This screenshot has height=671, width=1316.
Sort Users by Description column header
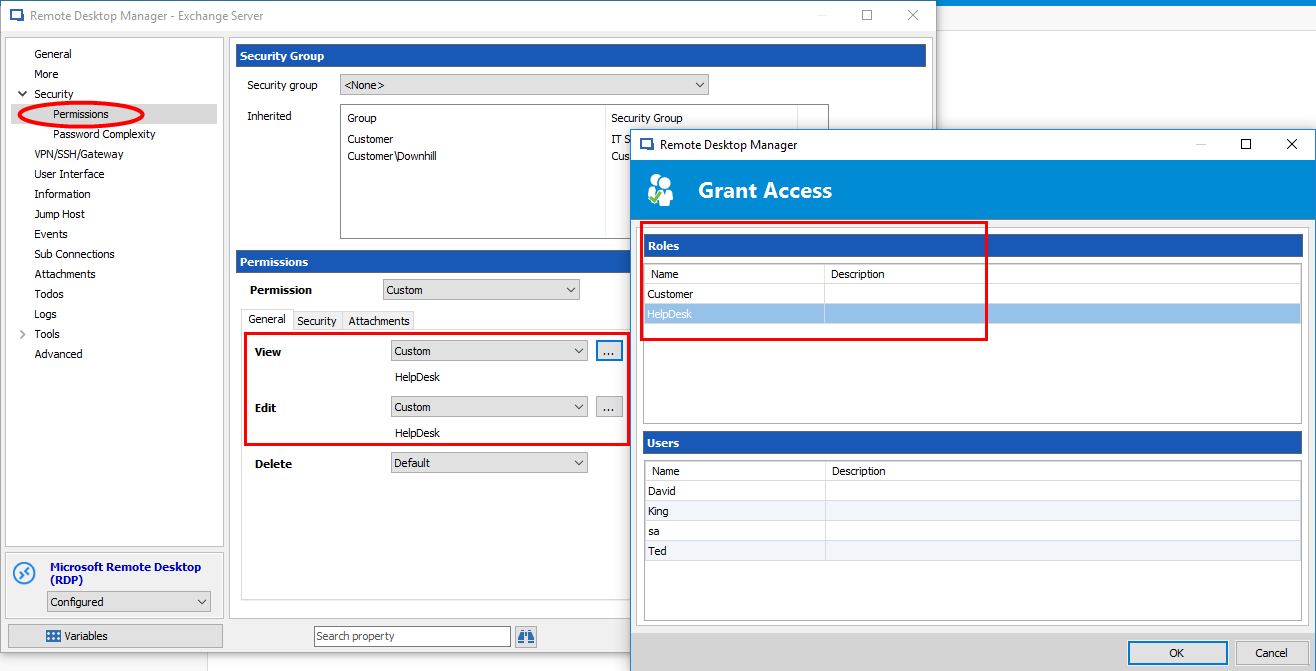tap(1063, 471)
